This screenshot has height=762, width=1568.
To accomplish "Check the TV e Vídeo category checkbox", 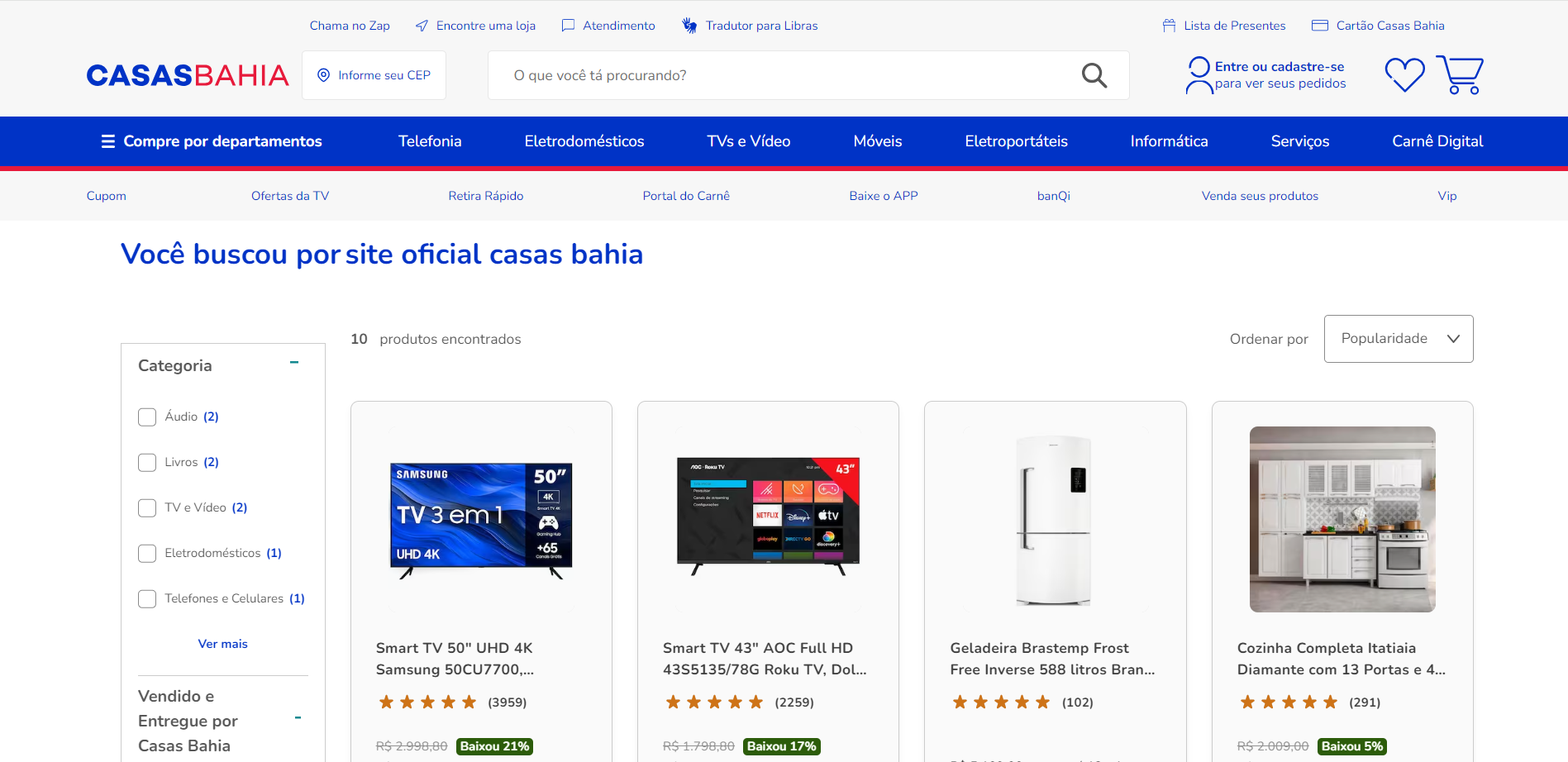I will pos(147,507).
